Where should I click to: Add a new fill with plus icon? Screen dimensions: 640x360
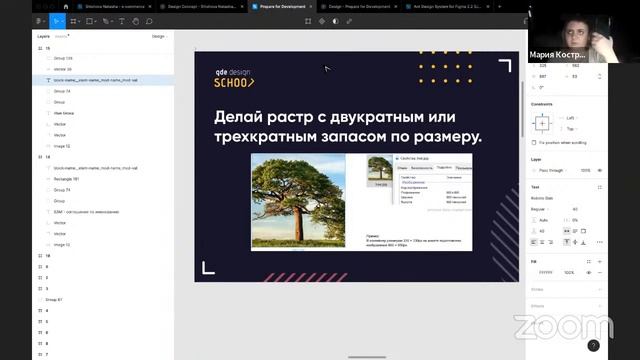click(x=600, y=262)
